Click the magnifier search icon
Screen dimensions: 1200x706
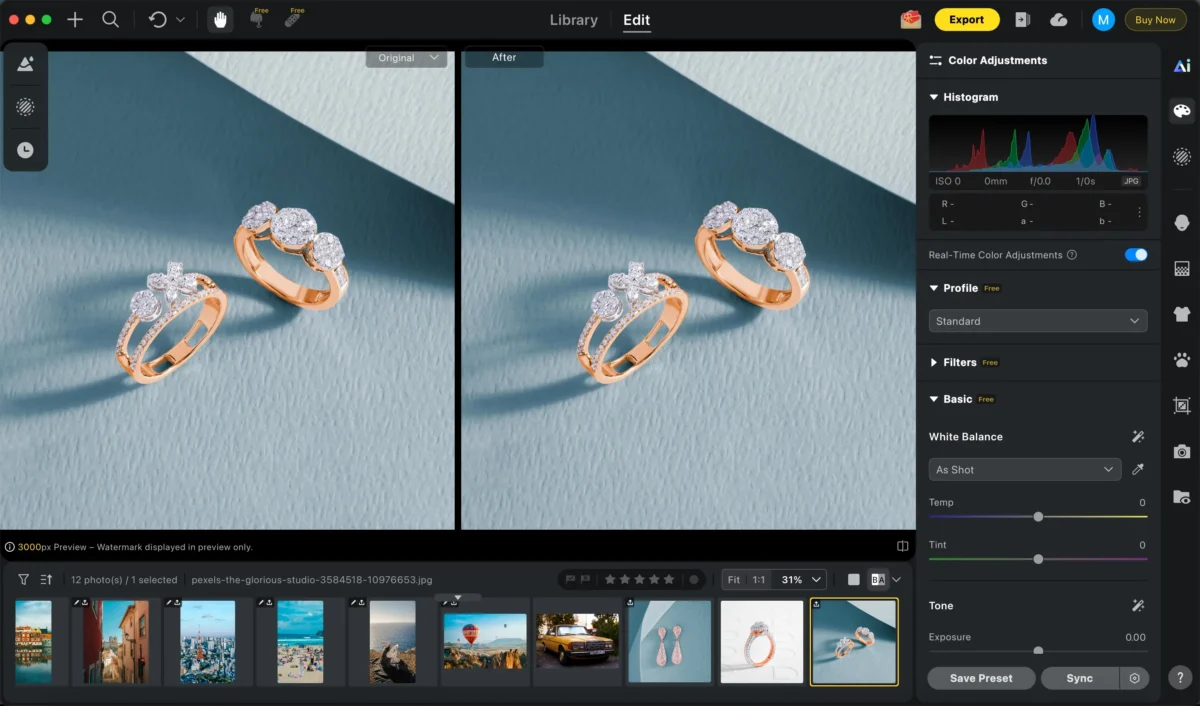[x=111, y=20]
